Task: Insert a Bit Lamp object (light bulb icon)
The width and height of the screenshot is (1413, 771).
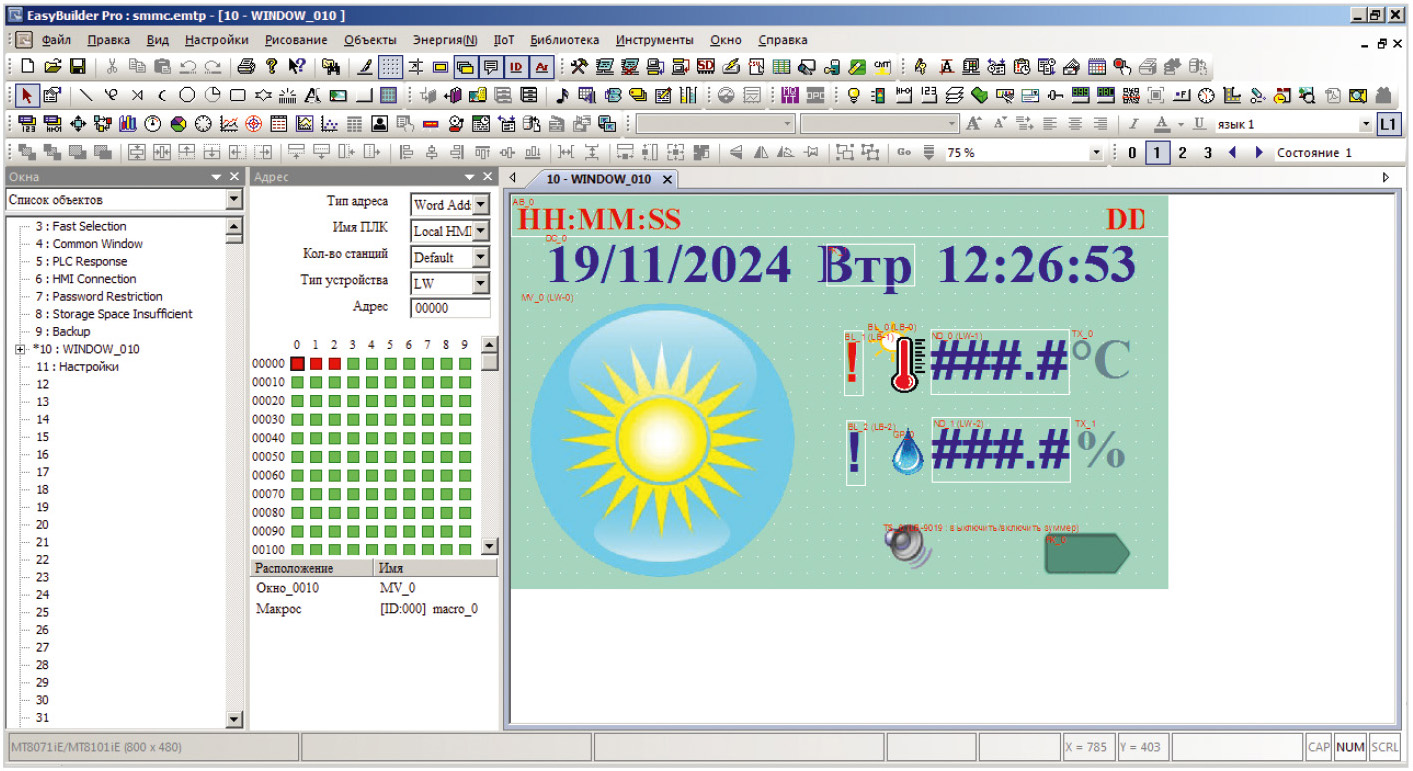Action: 853,96
